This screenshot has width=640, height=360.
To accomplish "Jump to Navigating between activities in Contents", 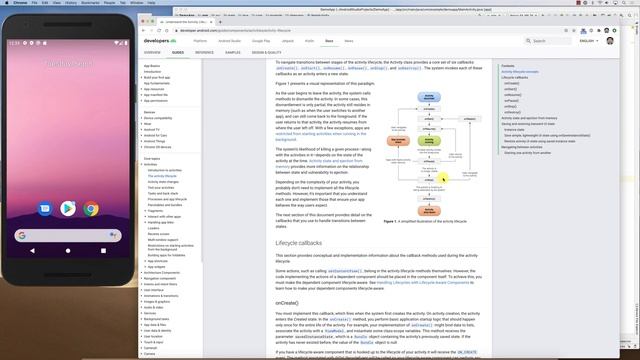I will tap(522, 147).
